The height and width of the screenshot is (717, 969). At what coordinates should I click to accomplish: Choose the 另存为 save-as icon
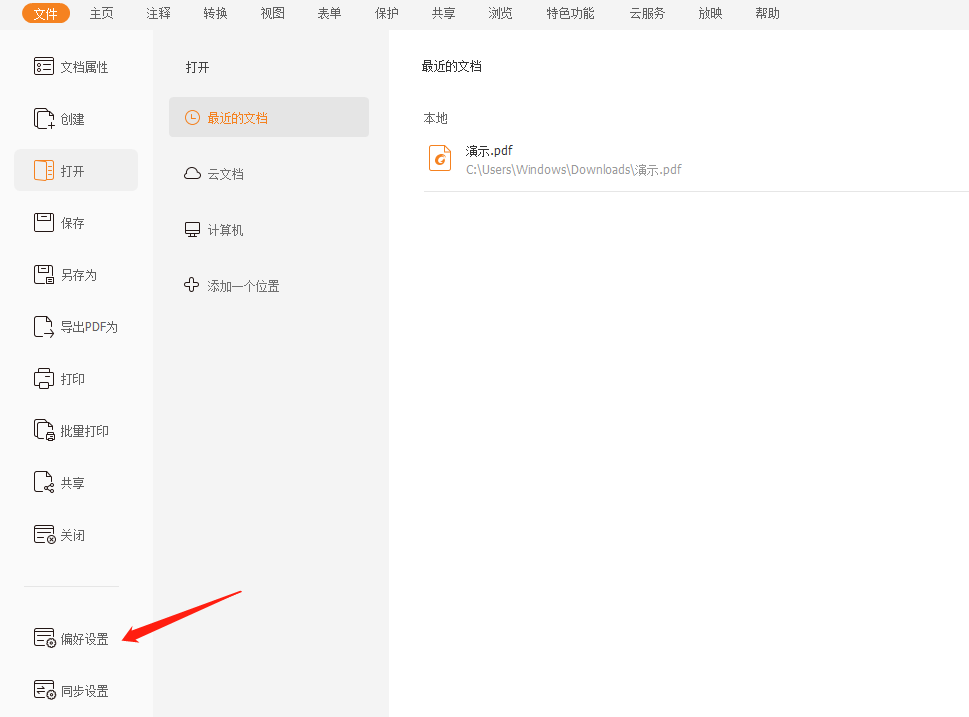pyautogui.click(x=44, y=275)
